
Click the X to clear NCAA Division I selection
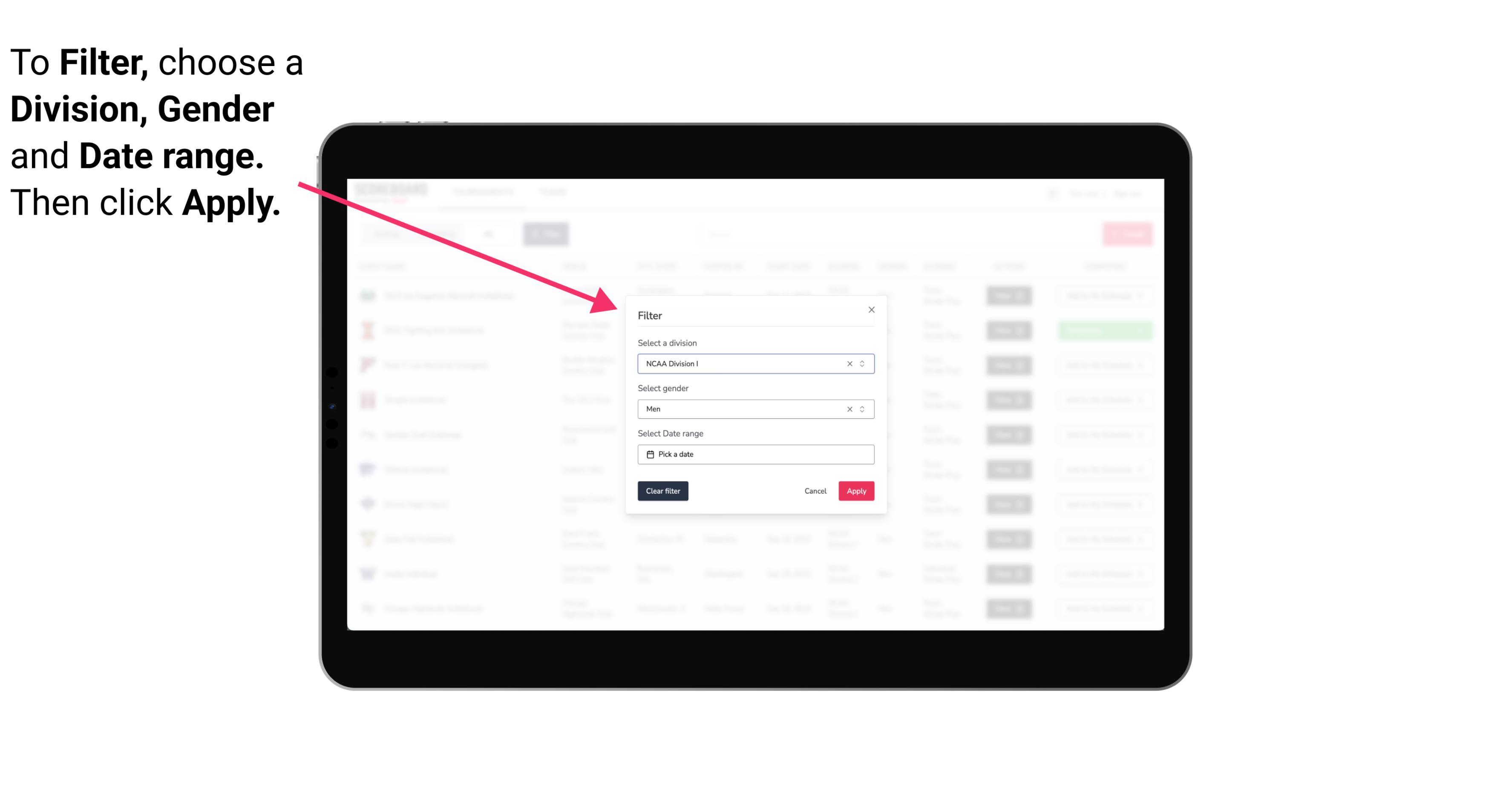(x=847, y=363)
